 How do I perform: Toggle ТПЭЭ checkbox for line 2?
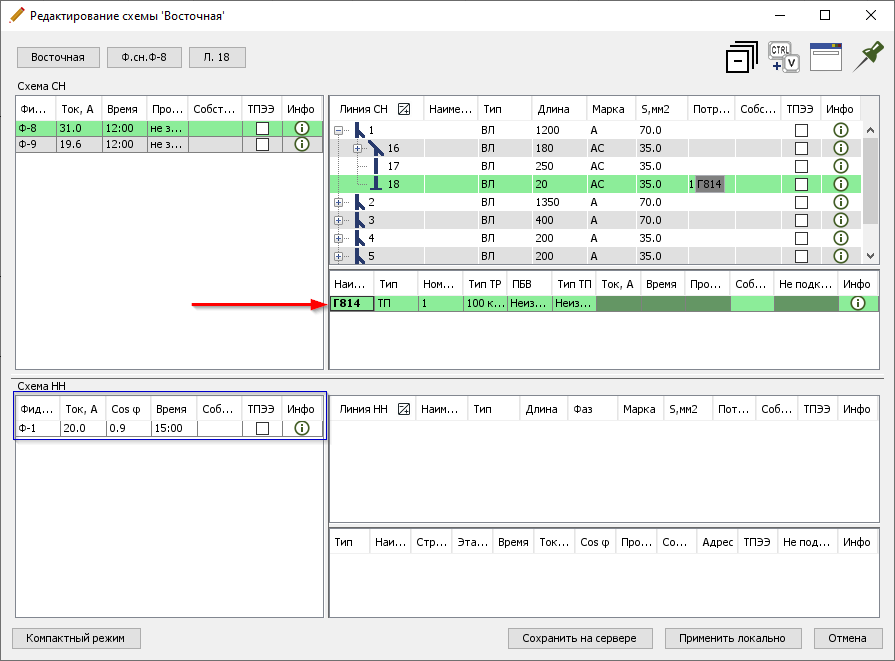tap(801, 202)
